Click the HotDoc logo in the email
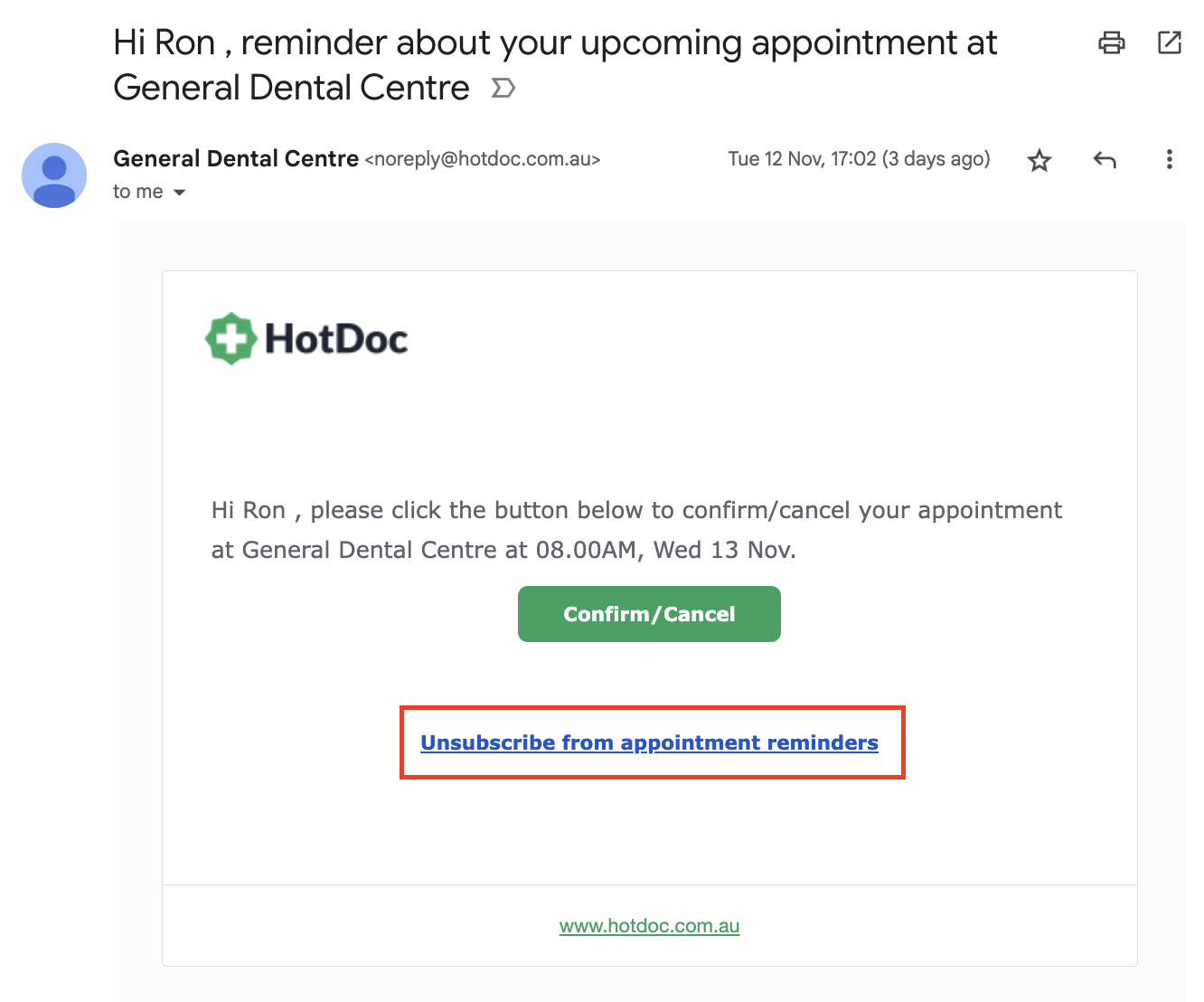Screen dimensions: 1204x1002 coord(306,339)
